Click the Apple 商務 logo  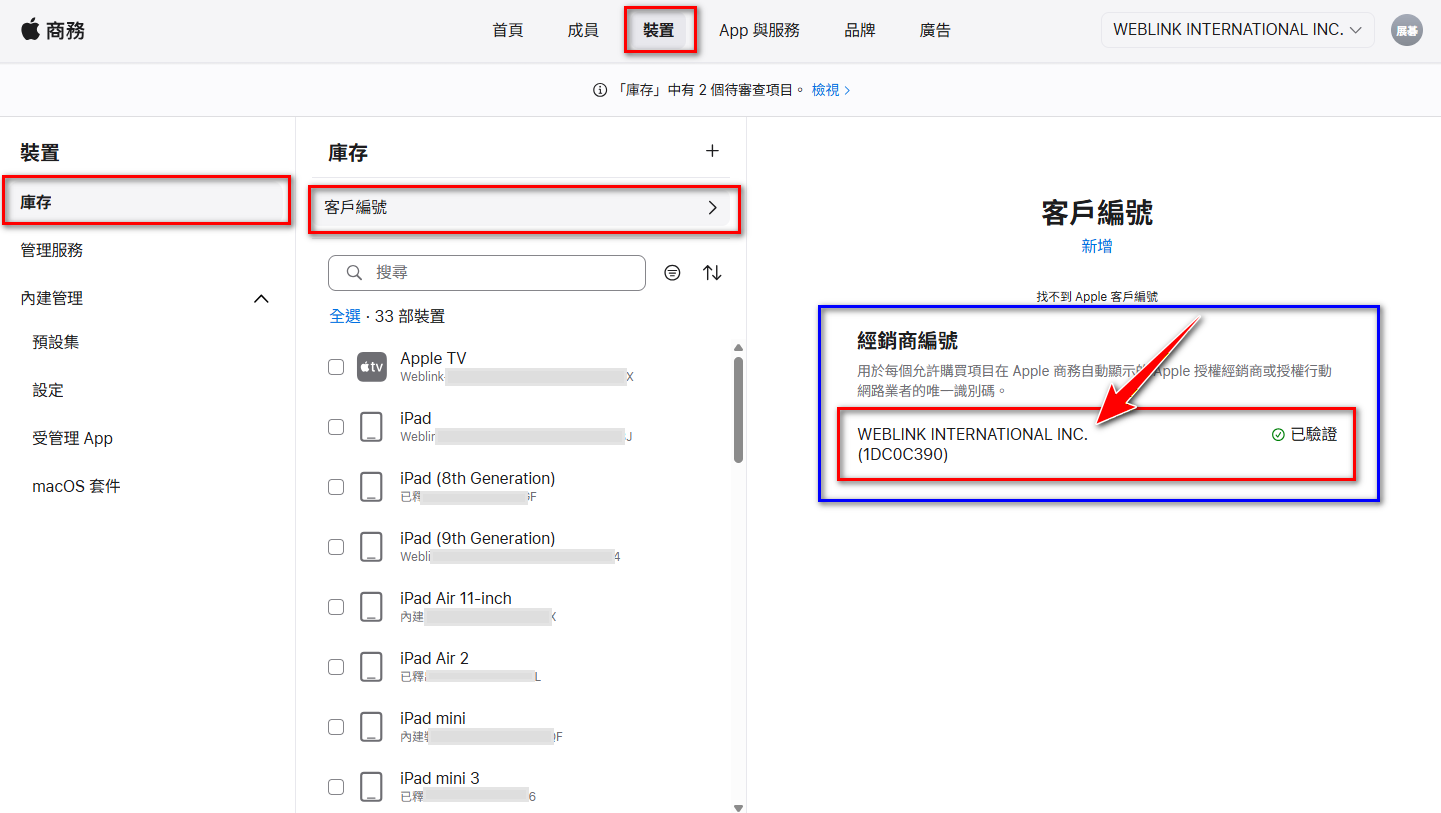(53, 30)
